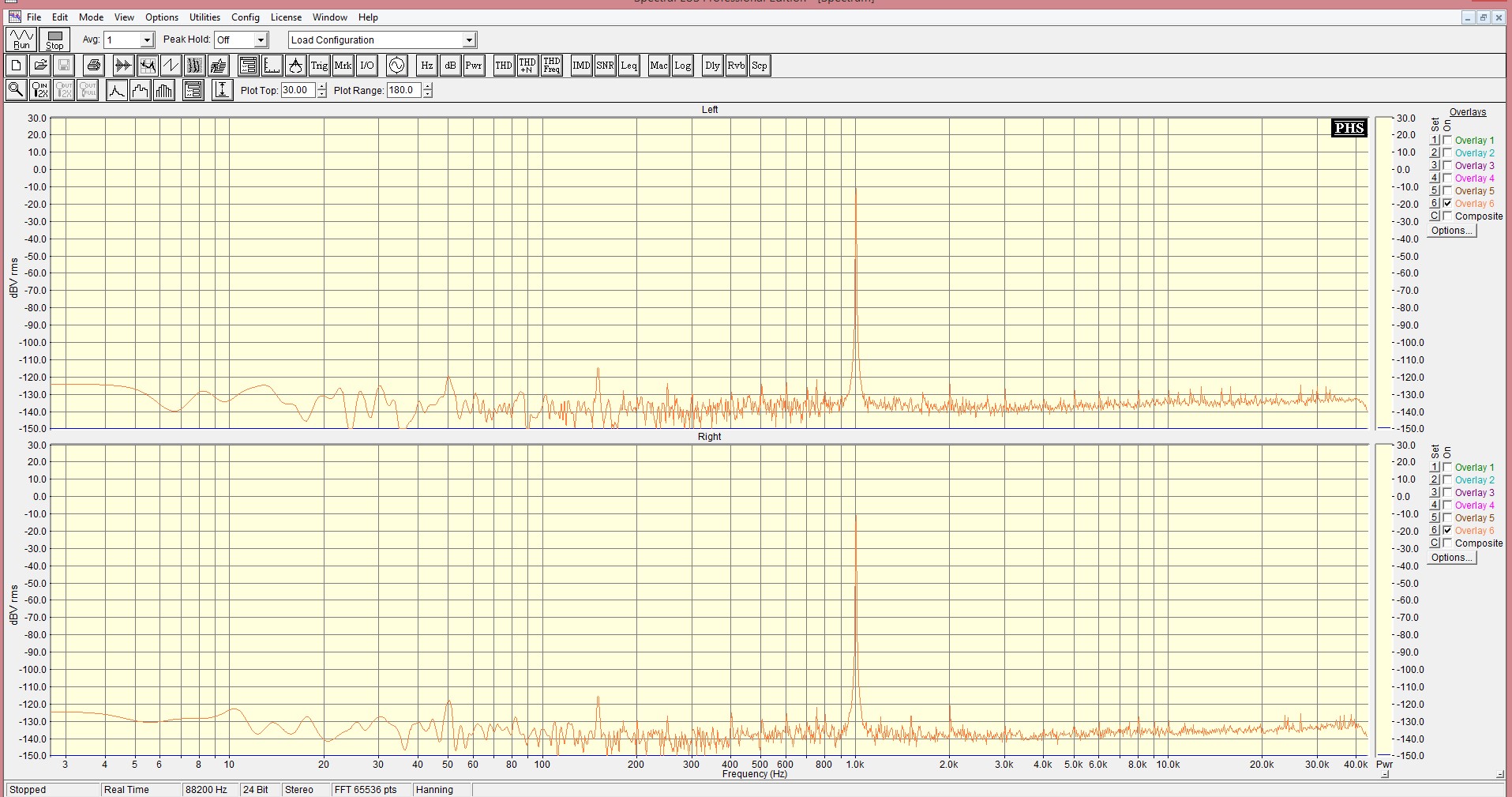The width and height of the screenshot is (1512, 797).
Task: Toggle Composite checkbox on Right plot
Action: (x=1447, y=543)
